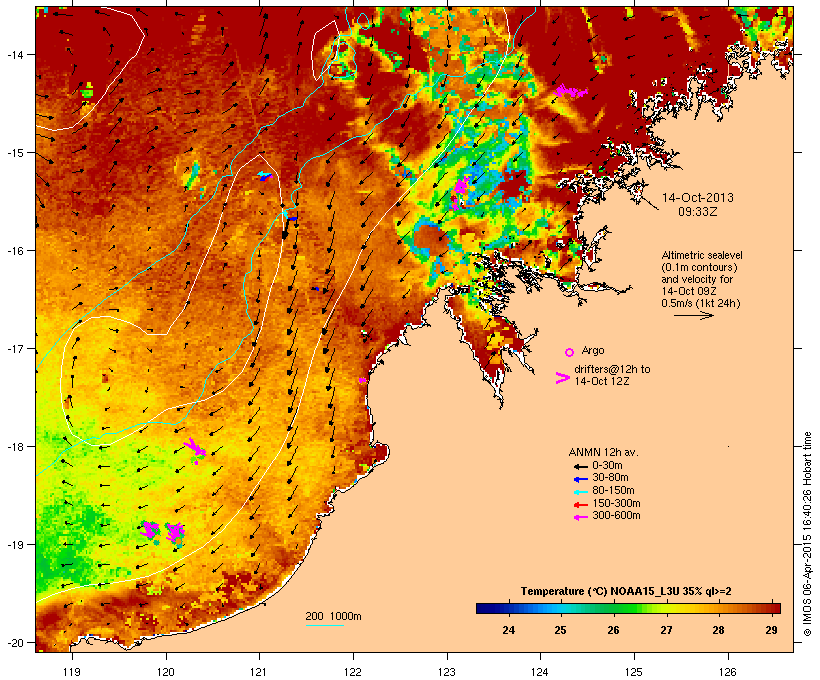Click the '14-Oct 12Z' drifter legend text

pyautogui.click(x=601, y=381)
